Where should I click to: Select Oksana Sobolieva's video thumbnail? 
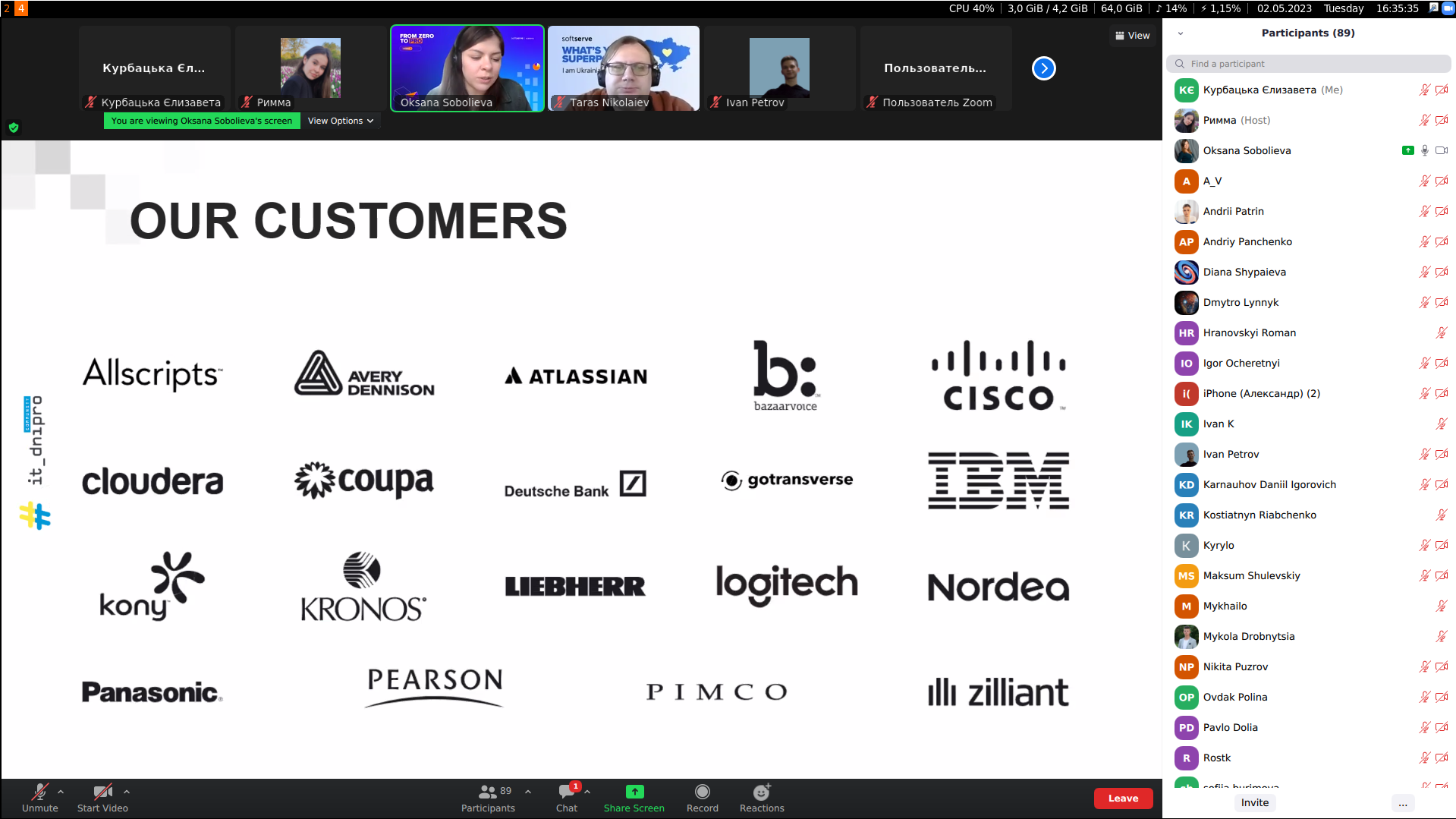point(467,68)
